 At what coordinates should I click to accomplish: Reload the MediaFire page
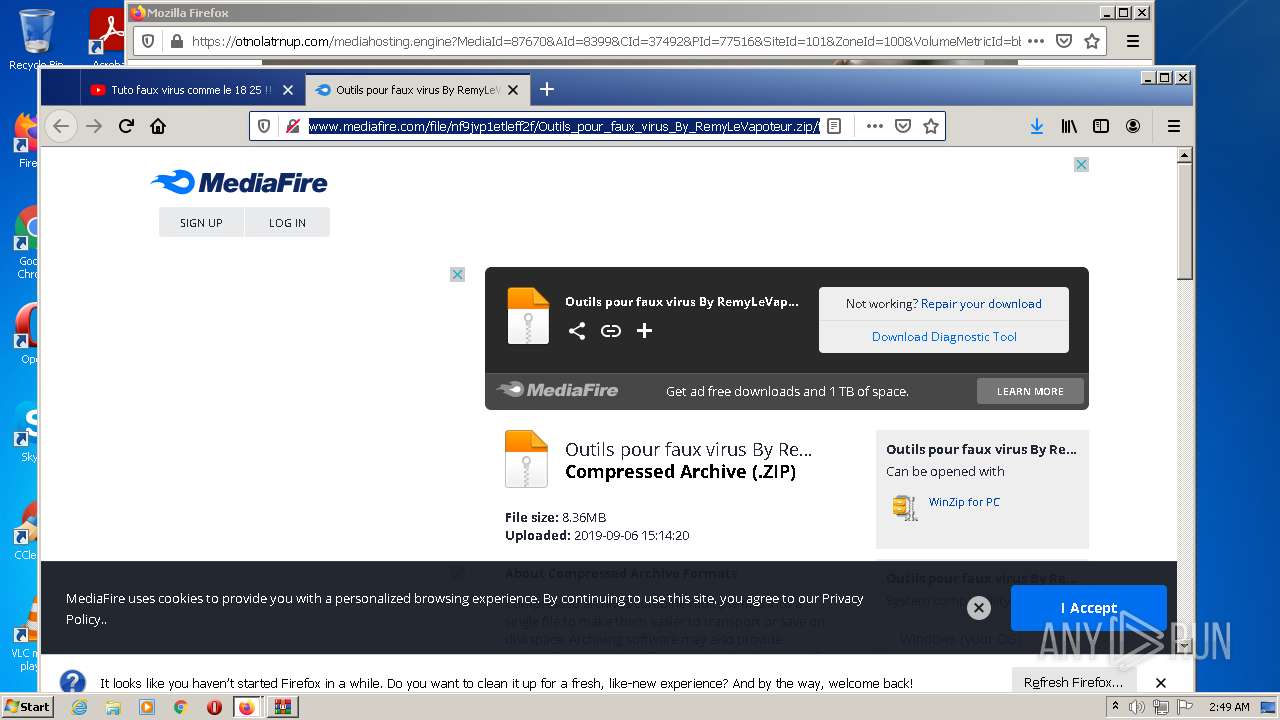[x=126, y=126]
